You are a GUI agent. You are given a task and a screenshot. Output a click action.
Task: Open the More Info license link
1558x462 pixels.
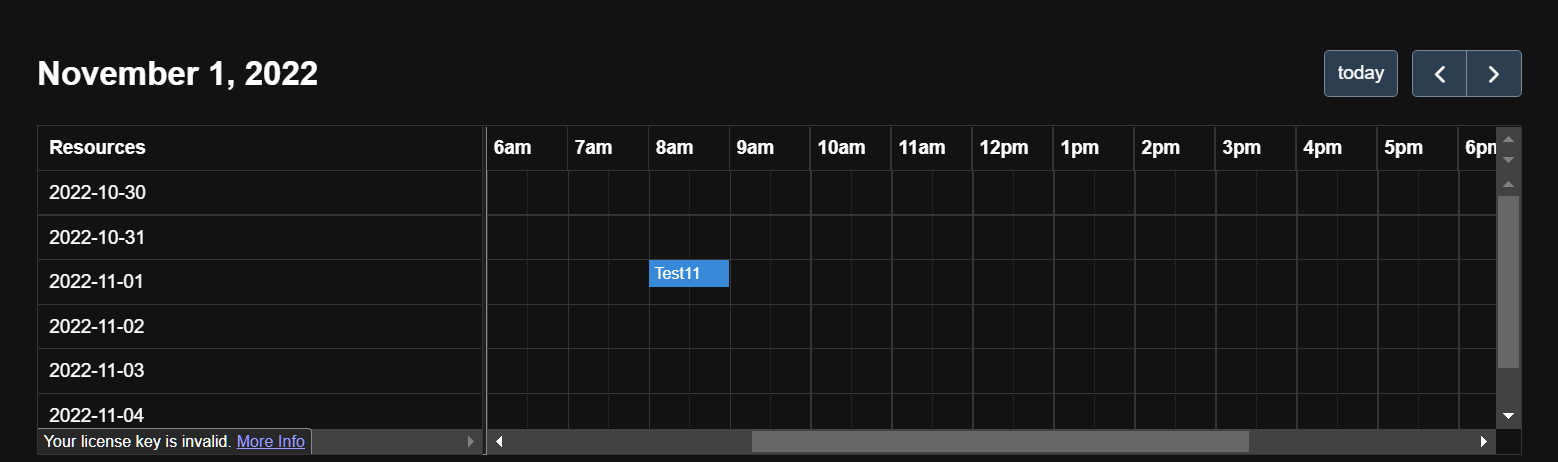point(271,441)
